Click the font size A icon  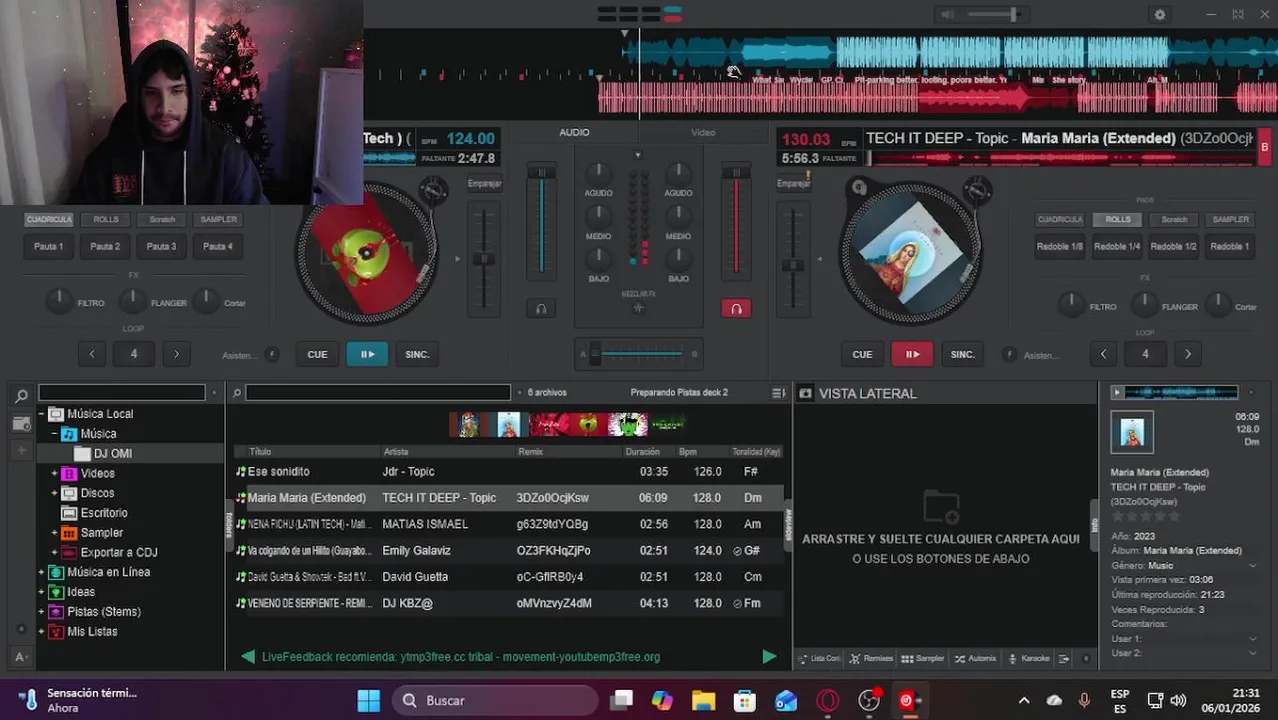tap(20, 657)
